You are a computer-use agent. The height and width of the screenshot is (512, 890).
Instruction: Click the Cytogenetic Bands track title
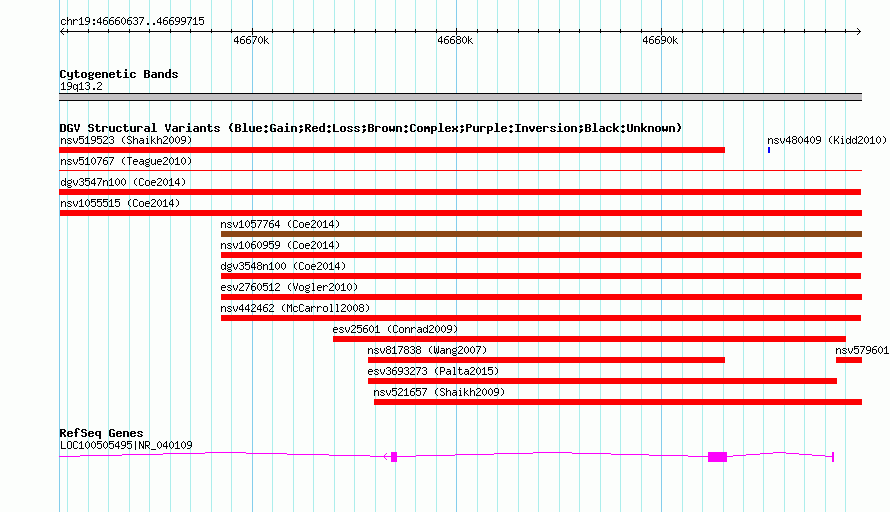[119, 74]
